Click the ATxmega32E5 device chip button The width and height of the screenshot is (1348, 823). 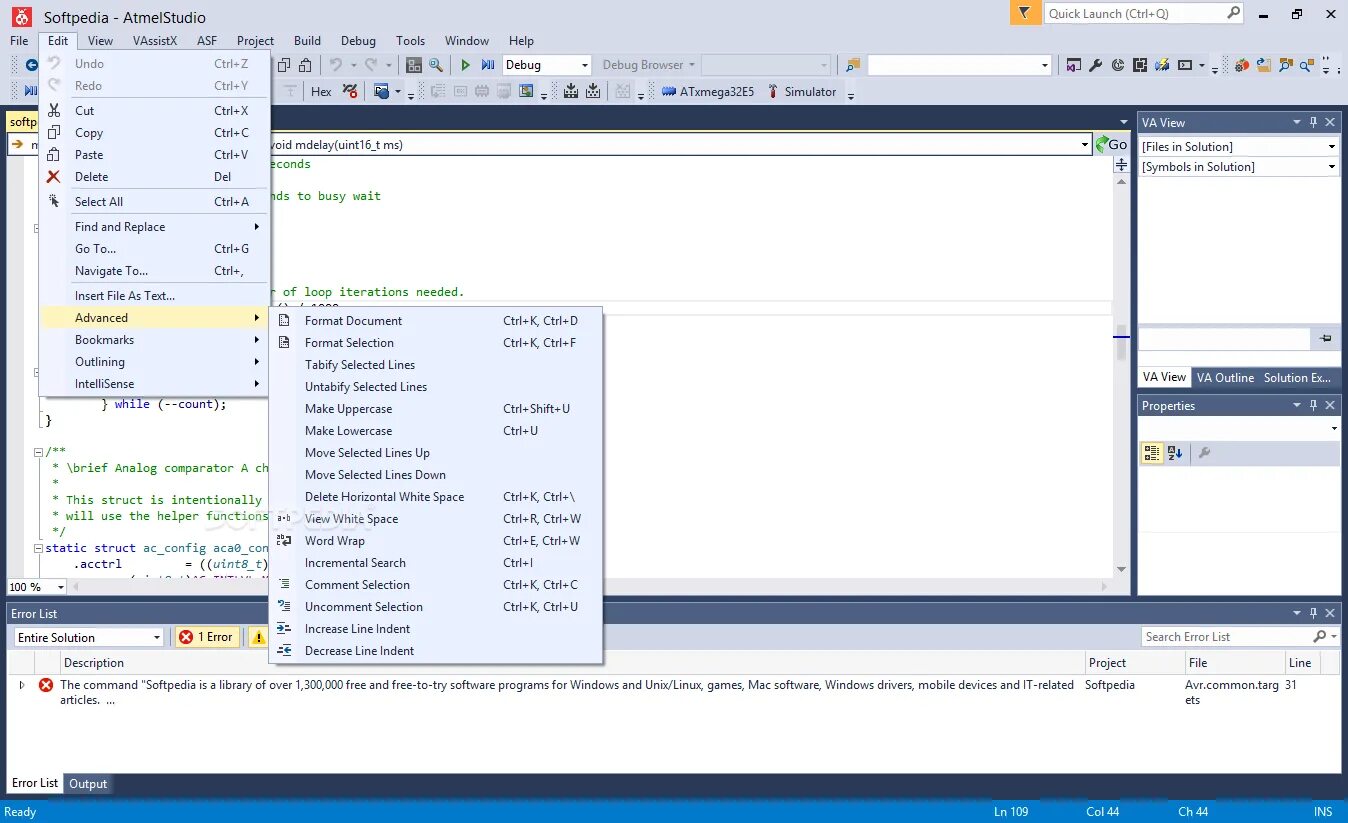[x=707, y=91]
